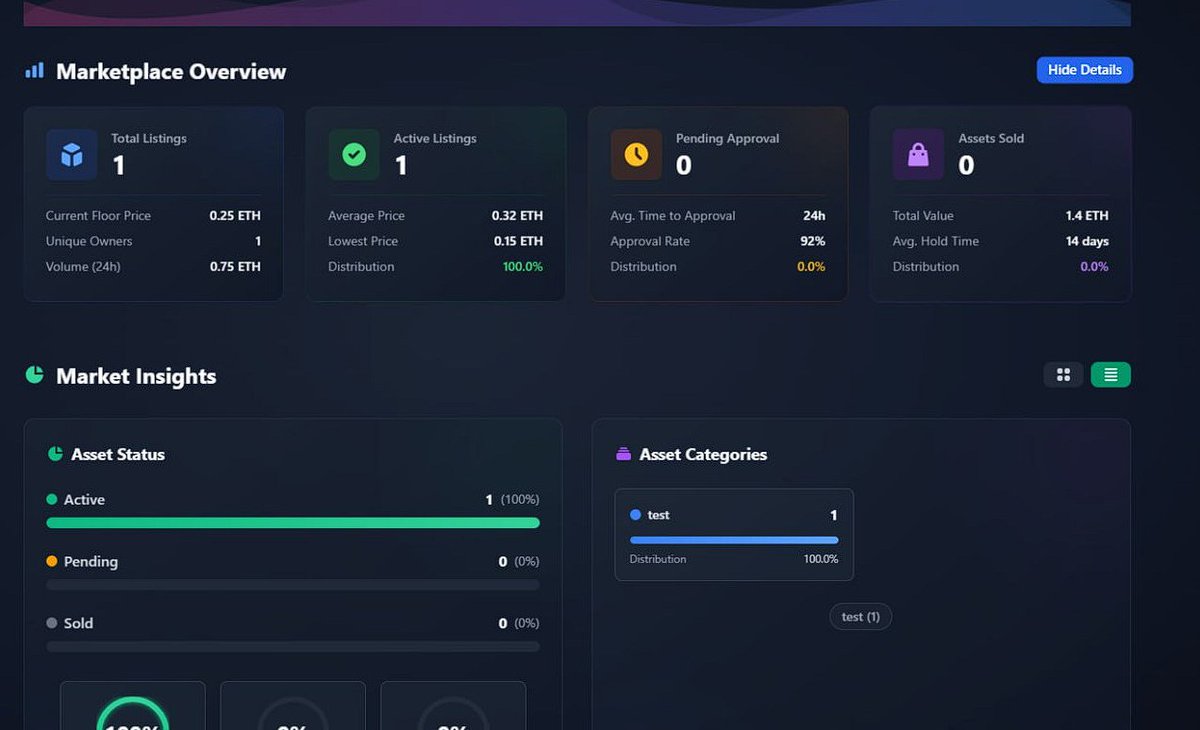
Task: Click the 1 (100%) Active count
Action: point(513,499)
